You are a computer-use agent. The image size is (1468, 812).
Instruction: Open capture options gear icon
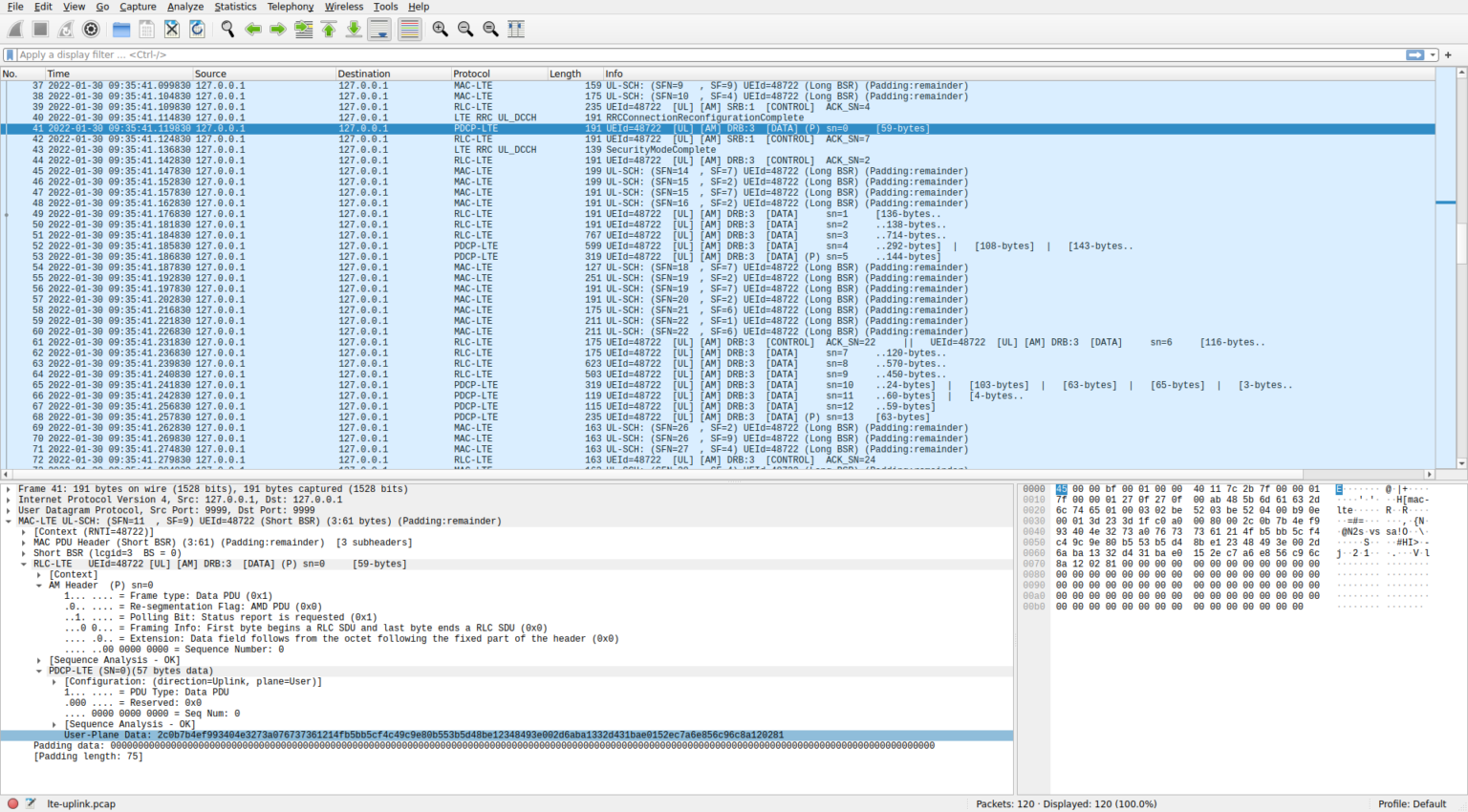coord(91,30)
